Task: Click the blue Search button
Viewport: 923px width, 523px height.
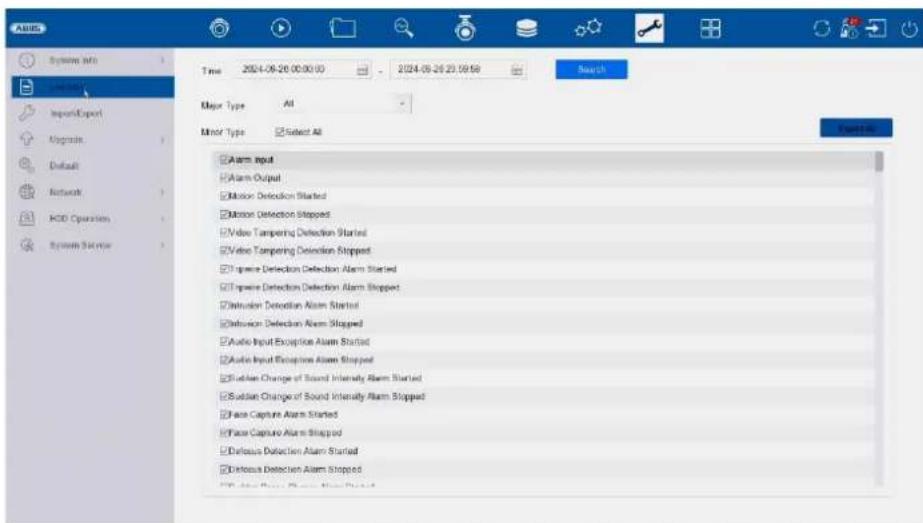Action: point(592,69)
